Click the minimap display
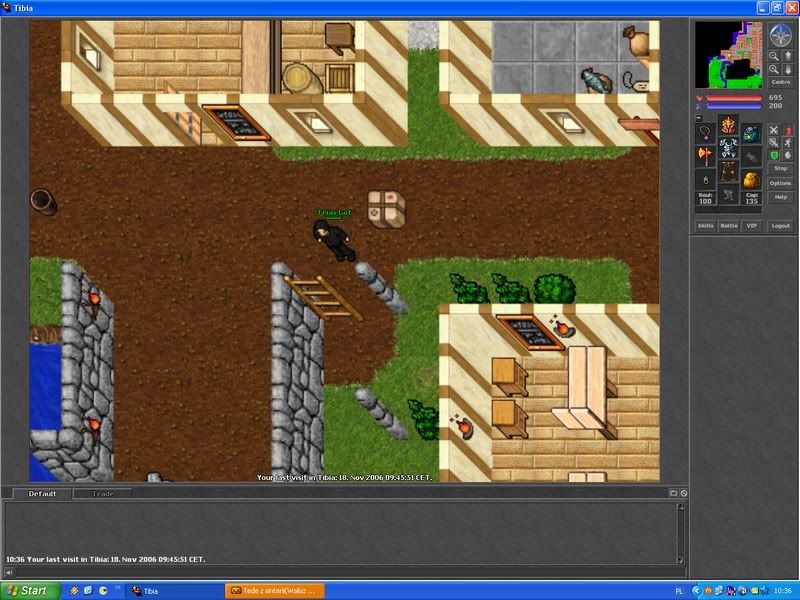 pyautogui.click(x=729, y=55)
